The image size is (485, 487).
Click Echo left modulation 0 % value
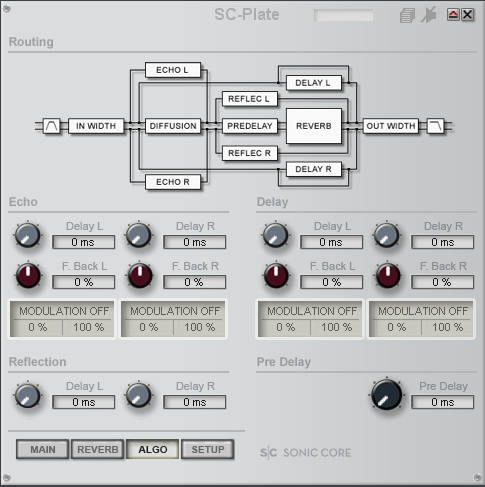click(37, 327)
